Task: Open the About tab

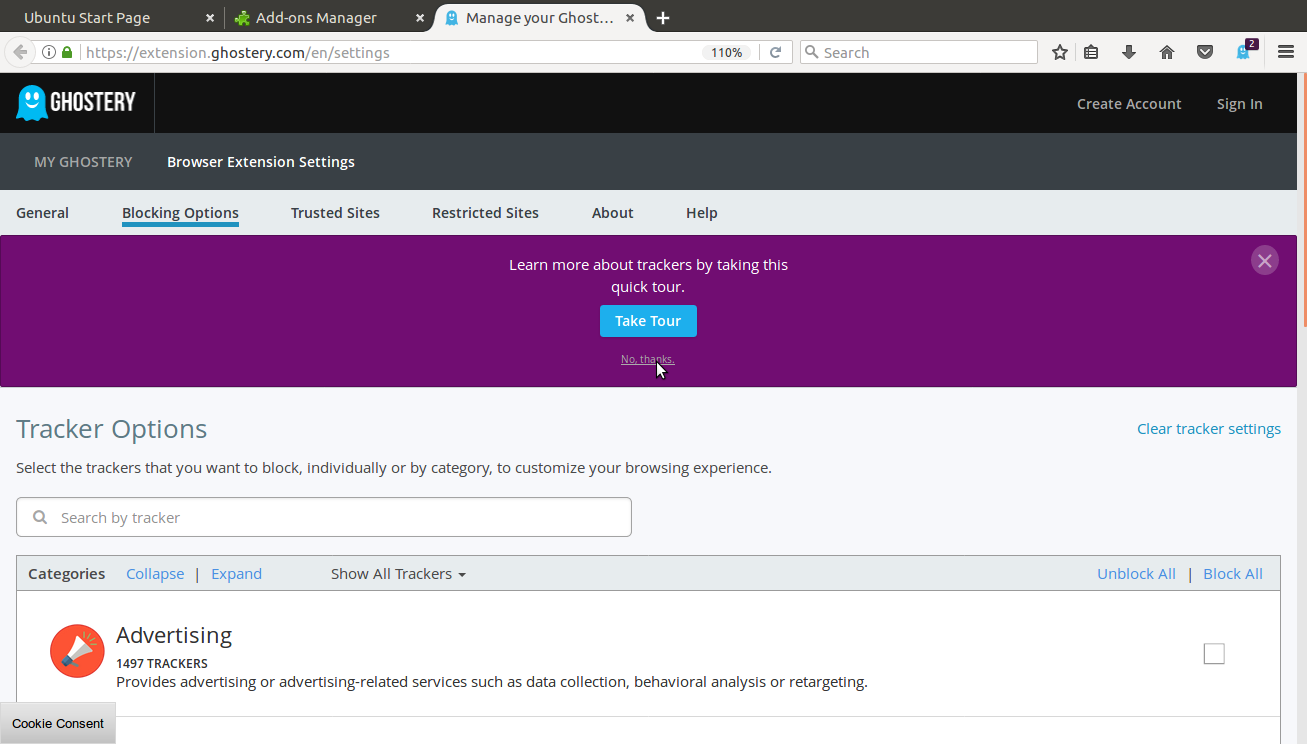Action: coord(612,212)
